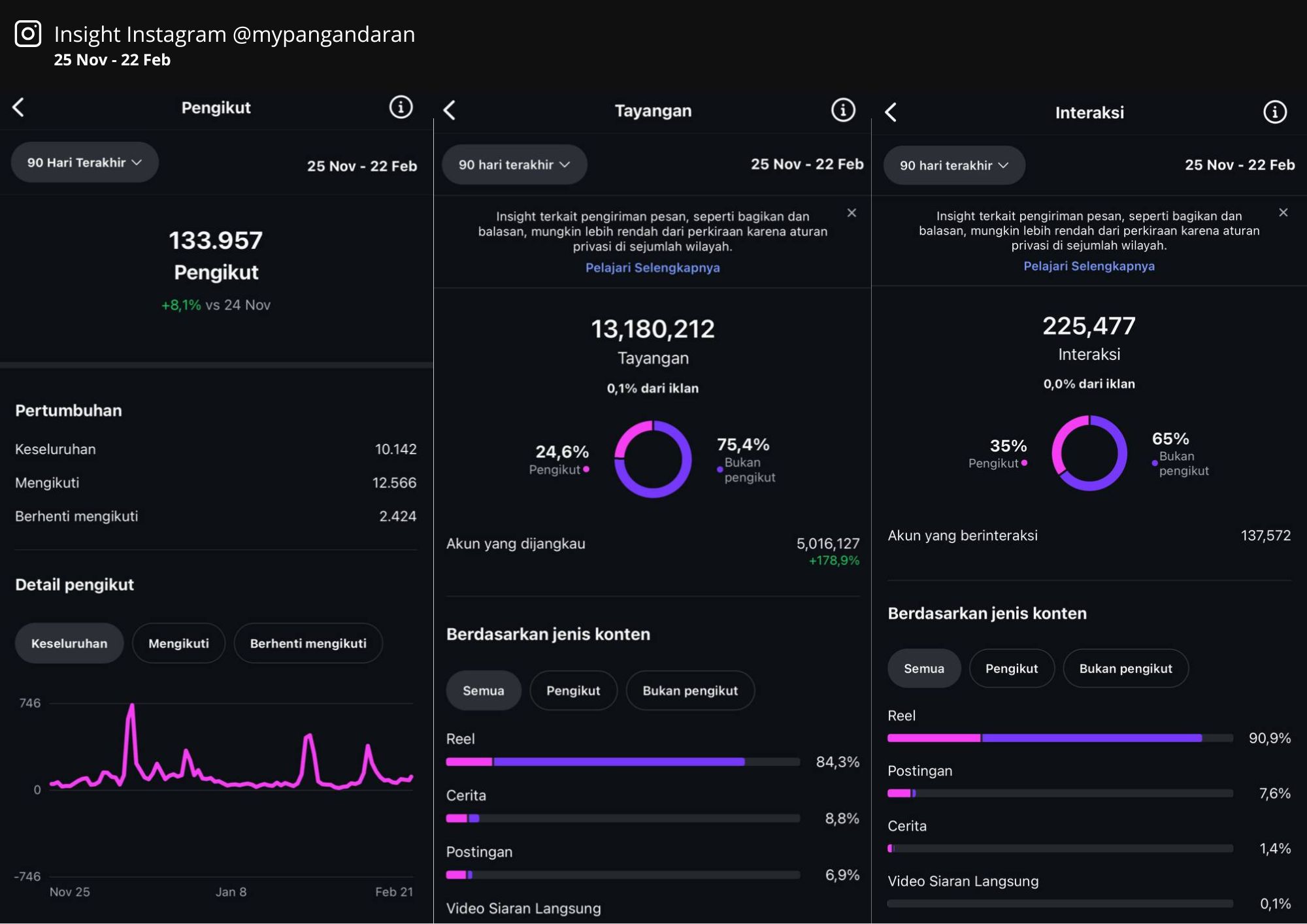Select 'Bukan pengikut' filter in Interaksi panel
Screen dimensions: 1307x924
point(1125,668)
